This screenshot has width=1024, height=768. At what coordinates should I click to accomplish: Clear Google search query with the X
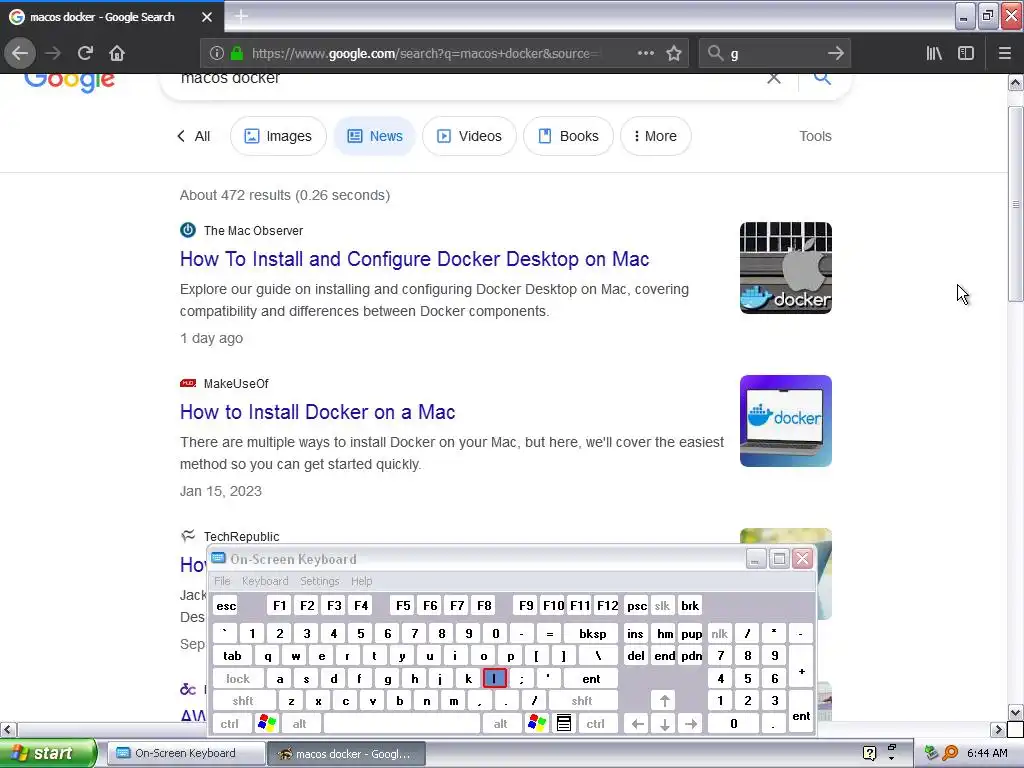774,78
